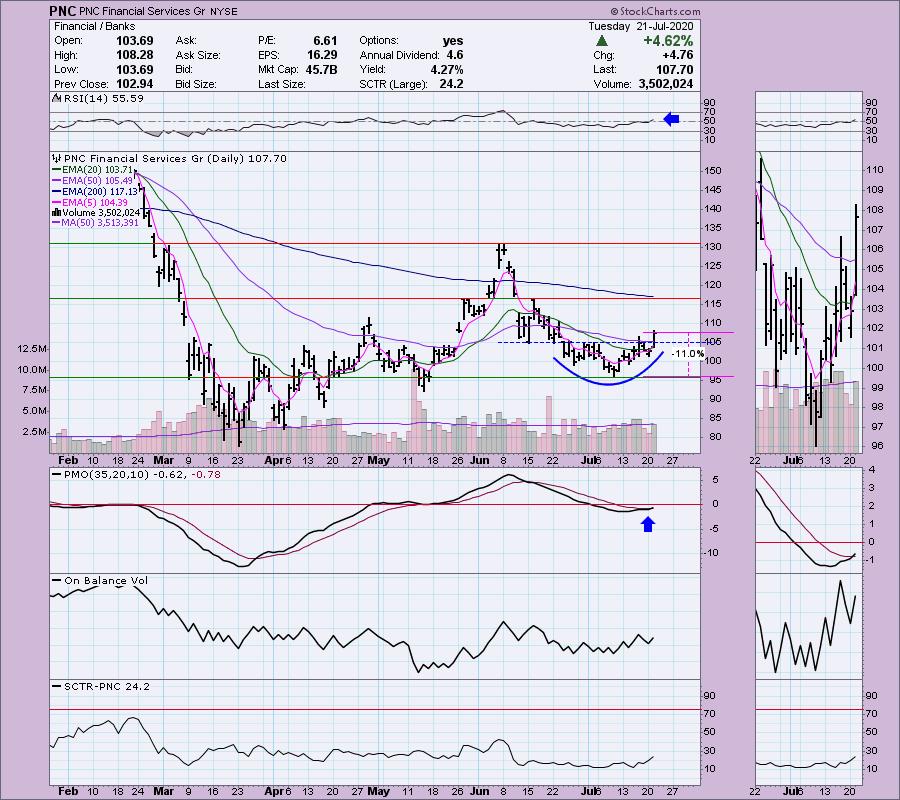Click the date Tuesday 21-Jul-2020
Viewport: 900px width, 800px height.
[x=641, y=26]
